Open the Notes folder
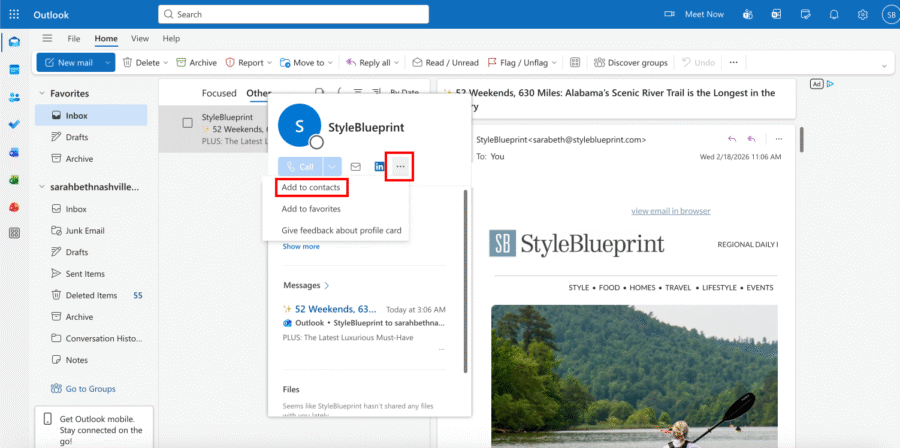This screenshot has height=448, width=900. point(91,360)
